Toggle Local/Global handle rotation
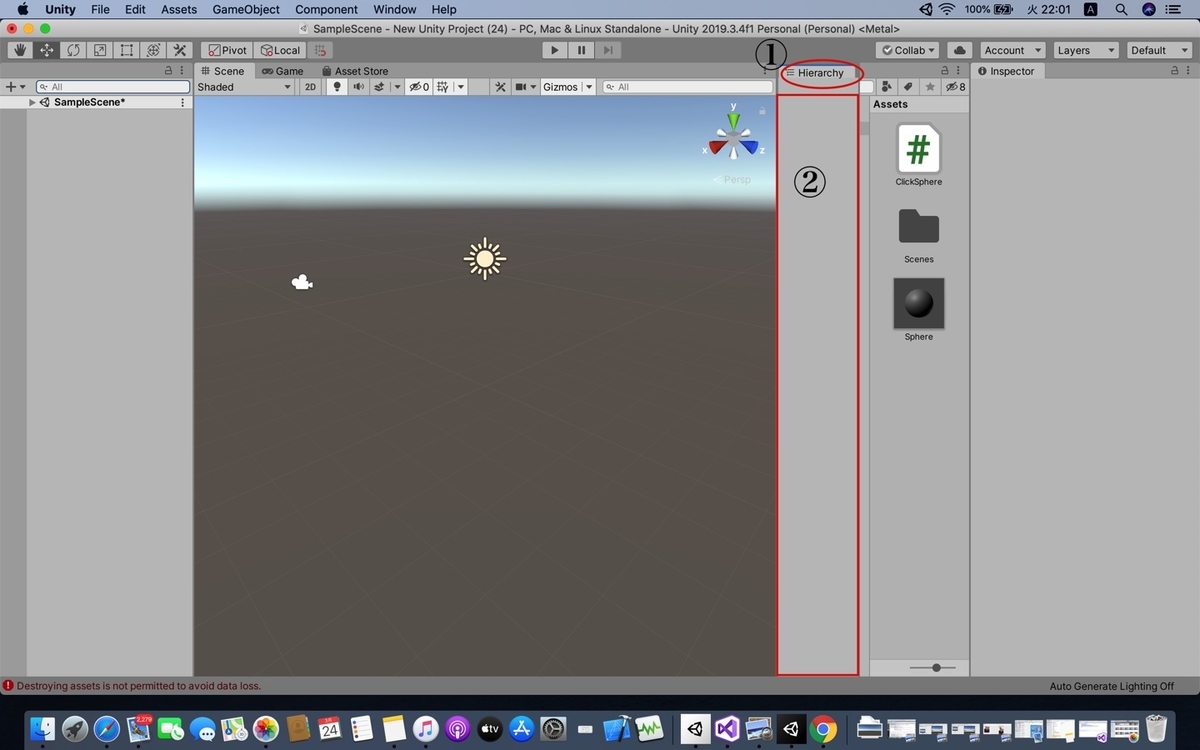Image resolution: width=1200 pixels, height=750 pixels. point(279,50)
